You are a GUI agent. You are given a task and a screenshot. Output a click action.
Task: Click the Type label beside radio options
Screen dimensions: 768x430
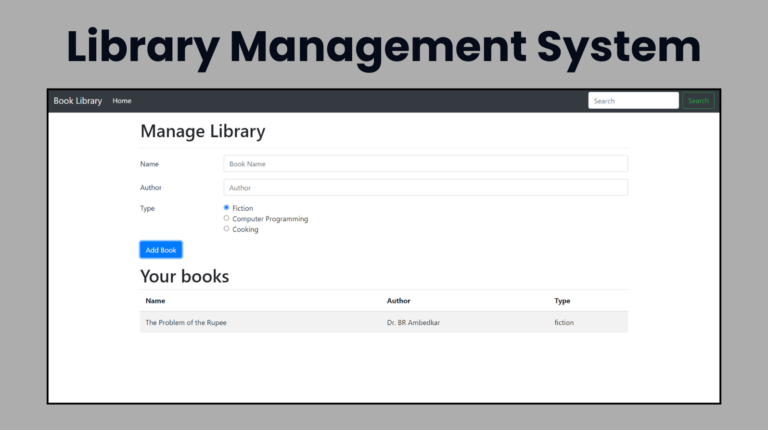(148, 208)
